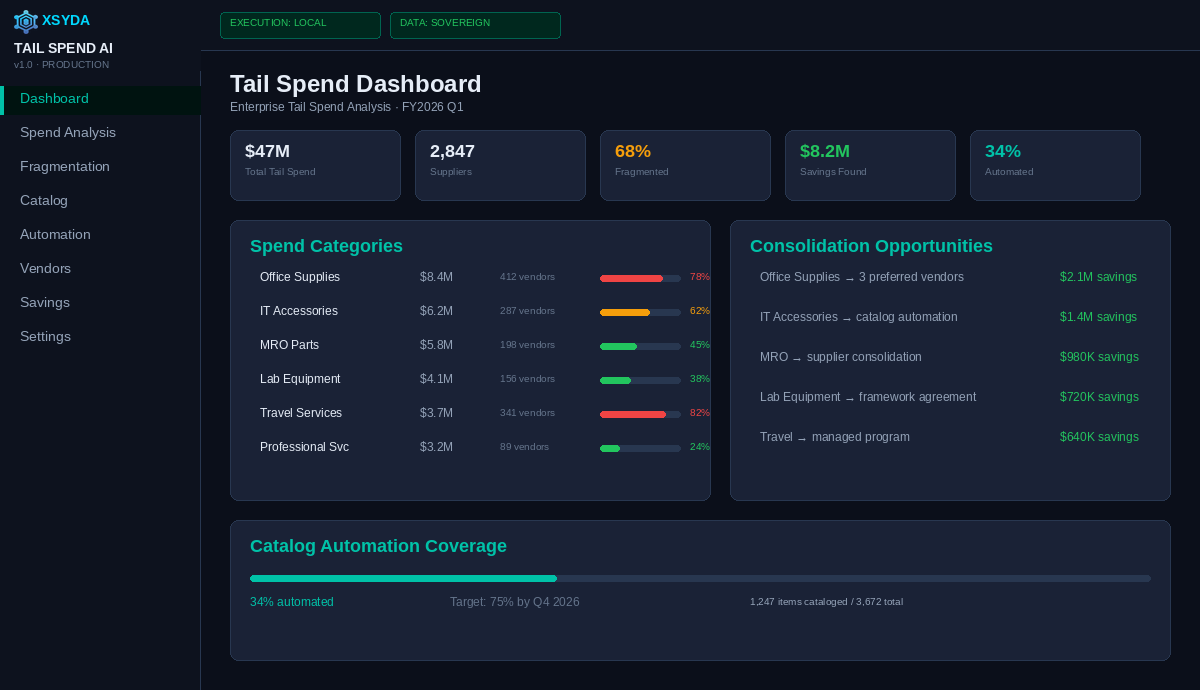
Task: Open the $2.1M savings opportunity link
Action: coord(1098,277)
